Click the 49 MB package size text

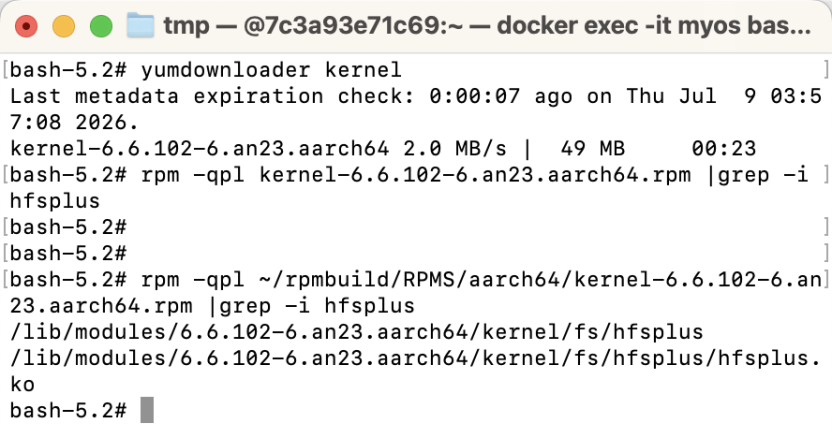(593, 149)
